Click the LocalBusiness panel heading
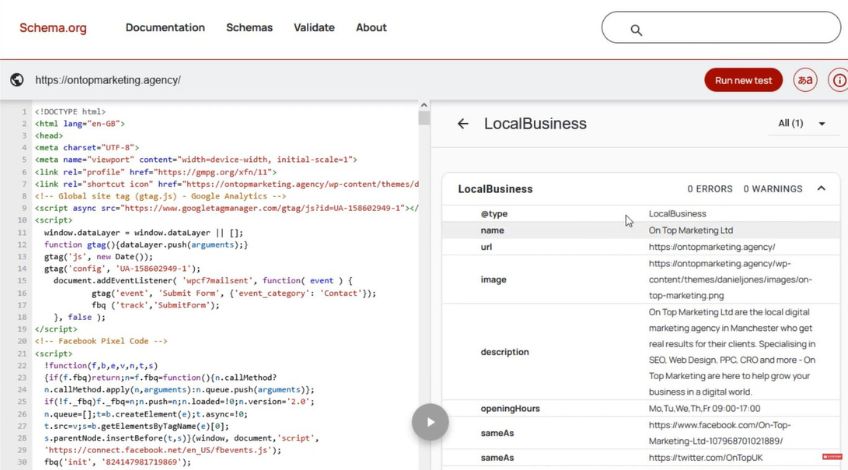848x470 pixels. (535, 123)
